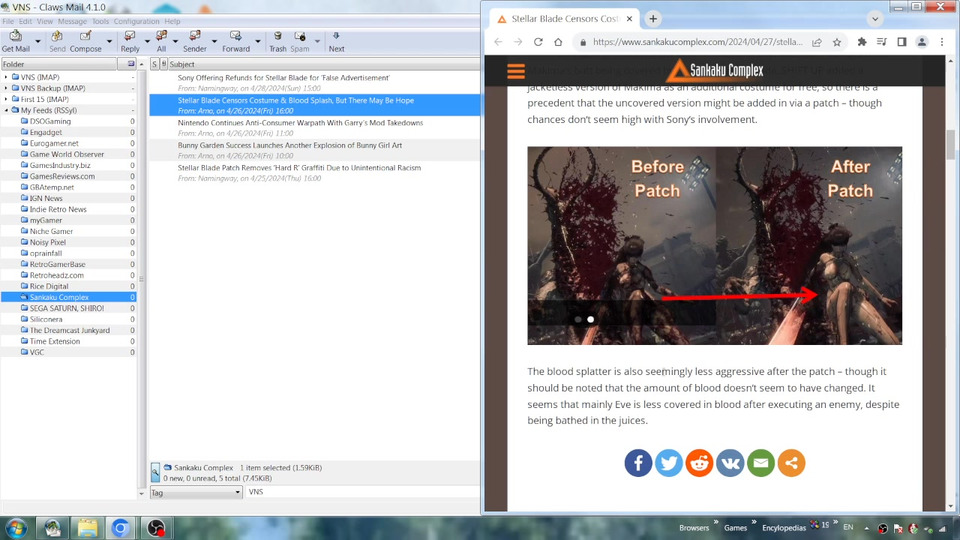Click the Reply toolbar icon

click(x=130, y=37)
